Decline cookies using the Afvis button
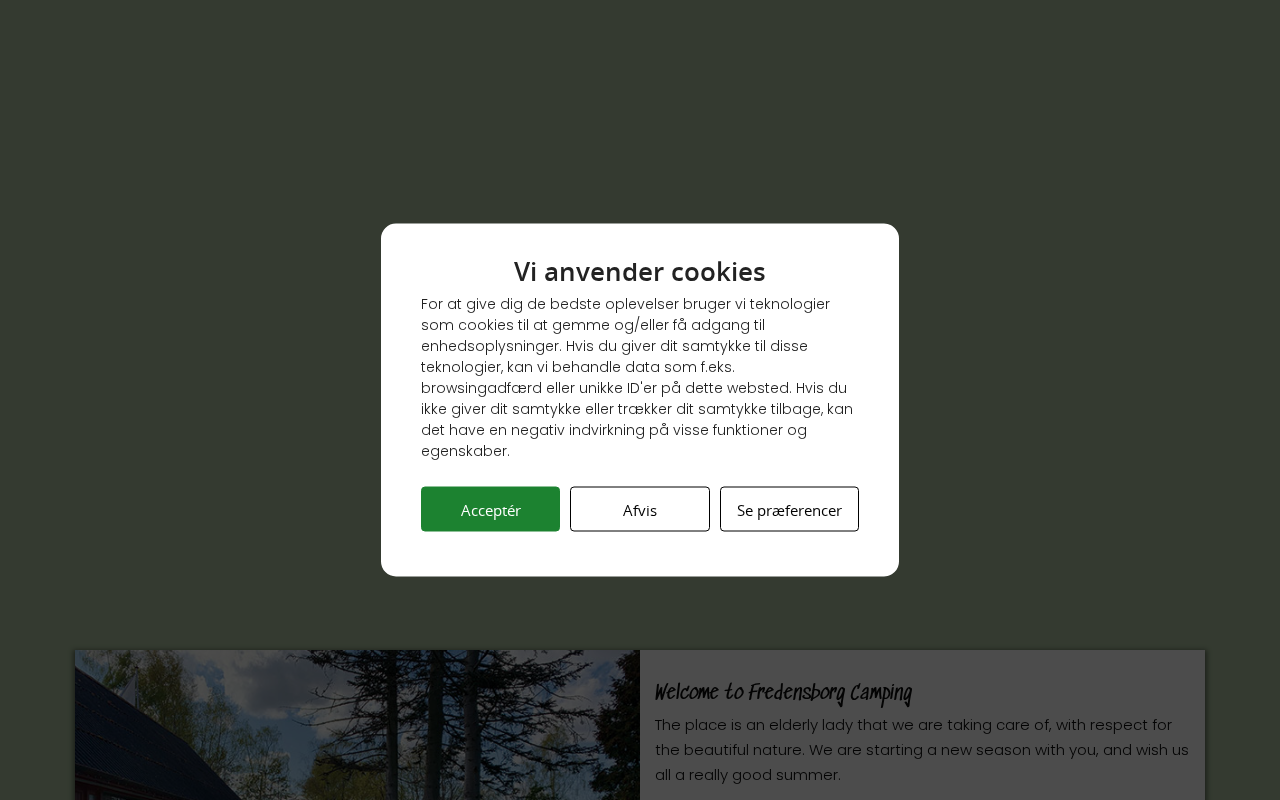Viewport: 1280px width, 800px height. [x=640, y=509]
